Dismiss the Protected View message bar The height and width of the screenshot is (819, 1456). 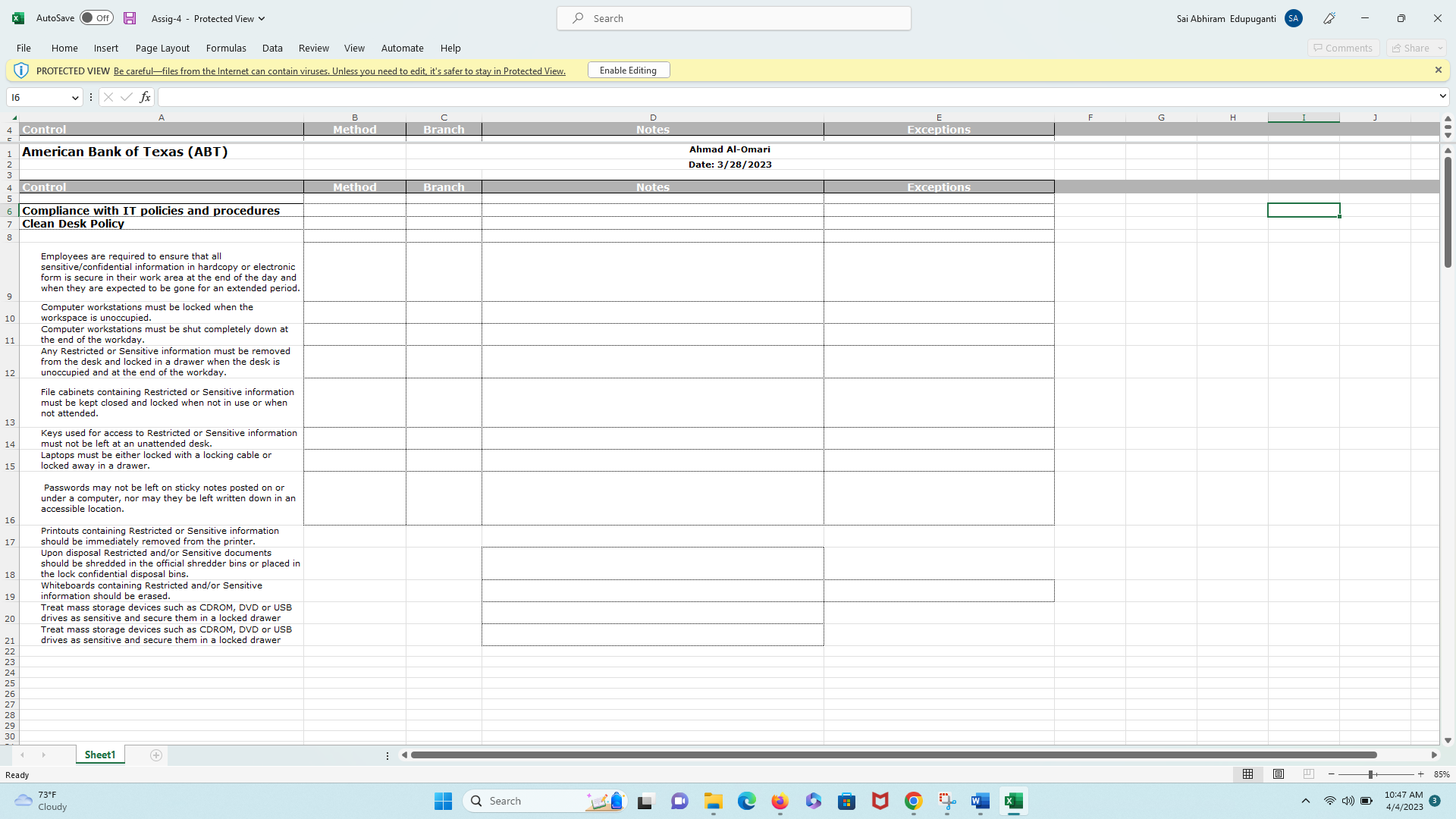click(x=1438, y=70)
